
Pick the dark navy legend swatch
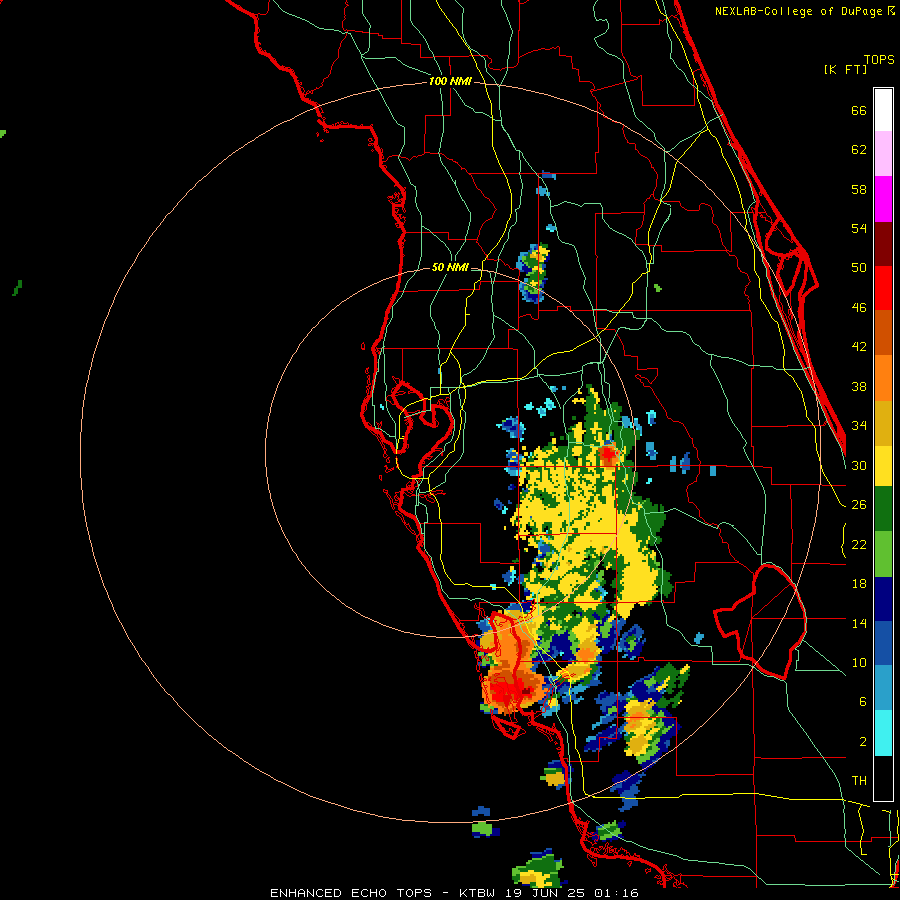(x=883, y=600)
